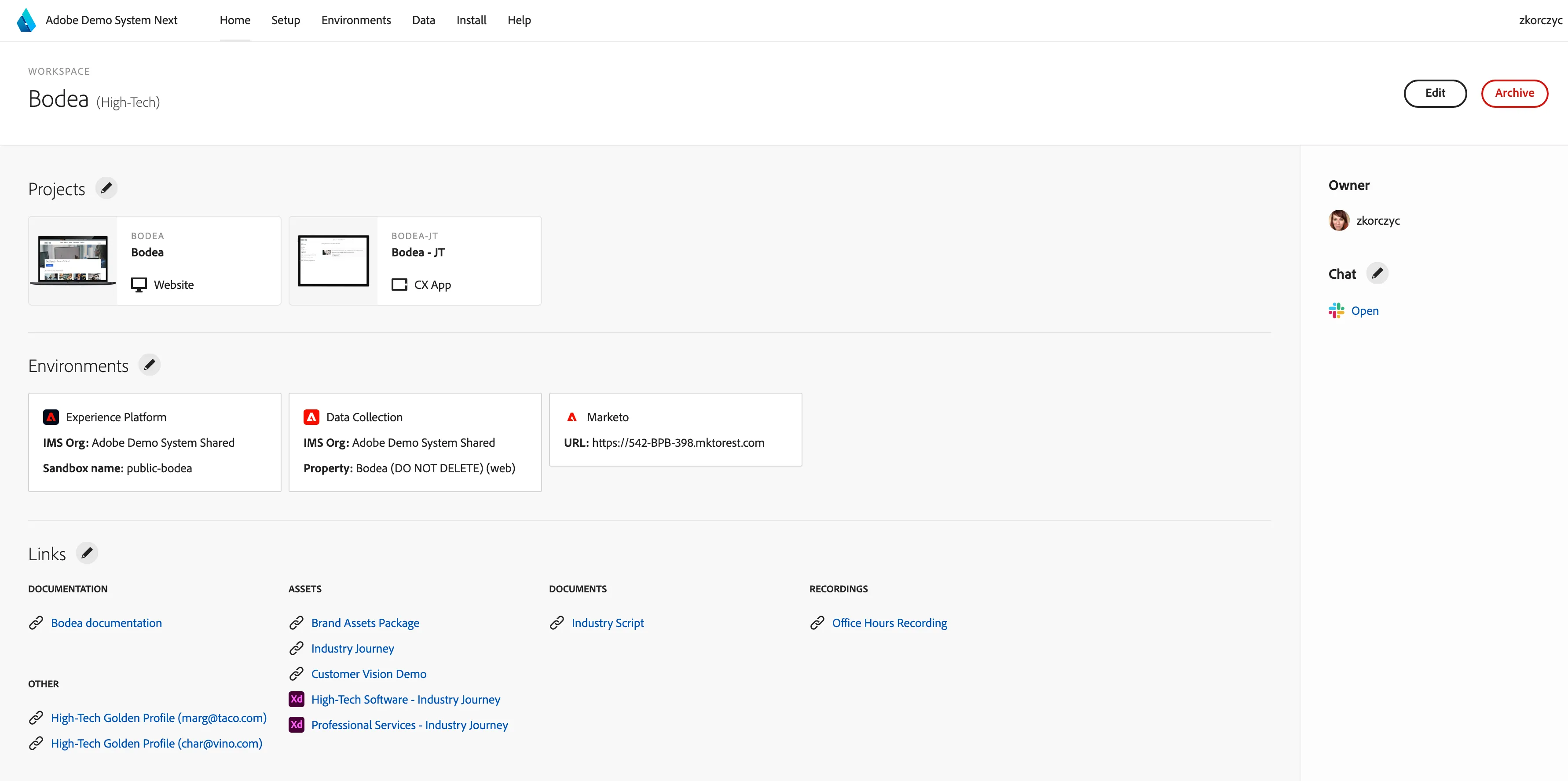Click the Marketo Adobe logo icon
Image resolution: width=1568 pixels, height=781 pixels.
[572, 417]
